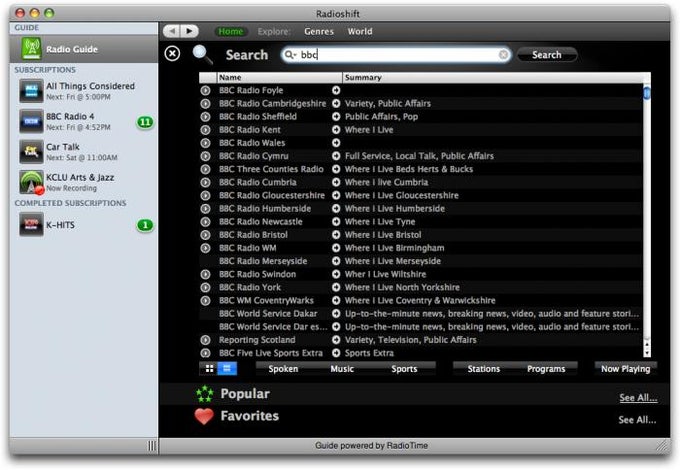Add BBC Radio Gloucestershire with plus icon
The height and width of the screenshot is (470, 680).
coord(336,195)
